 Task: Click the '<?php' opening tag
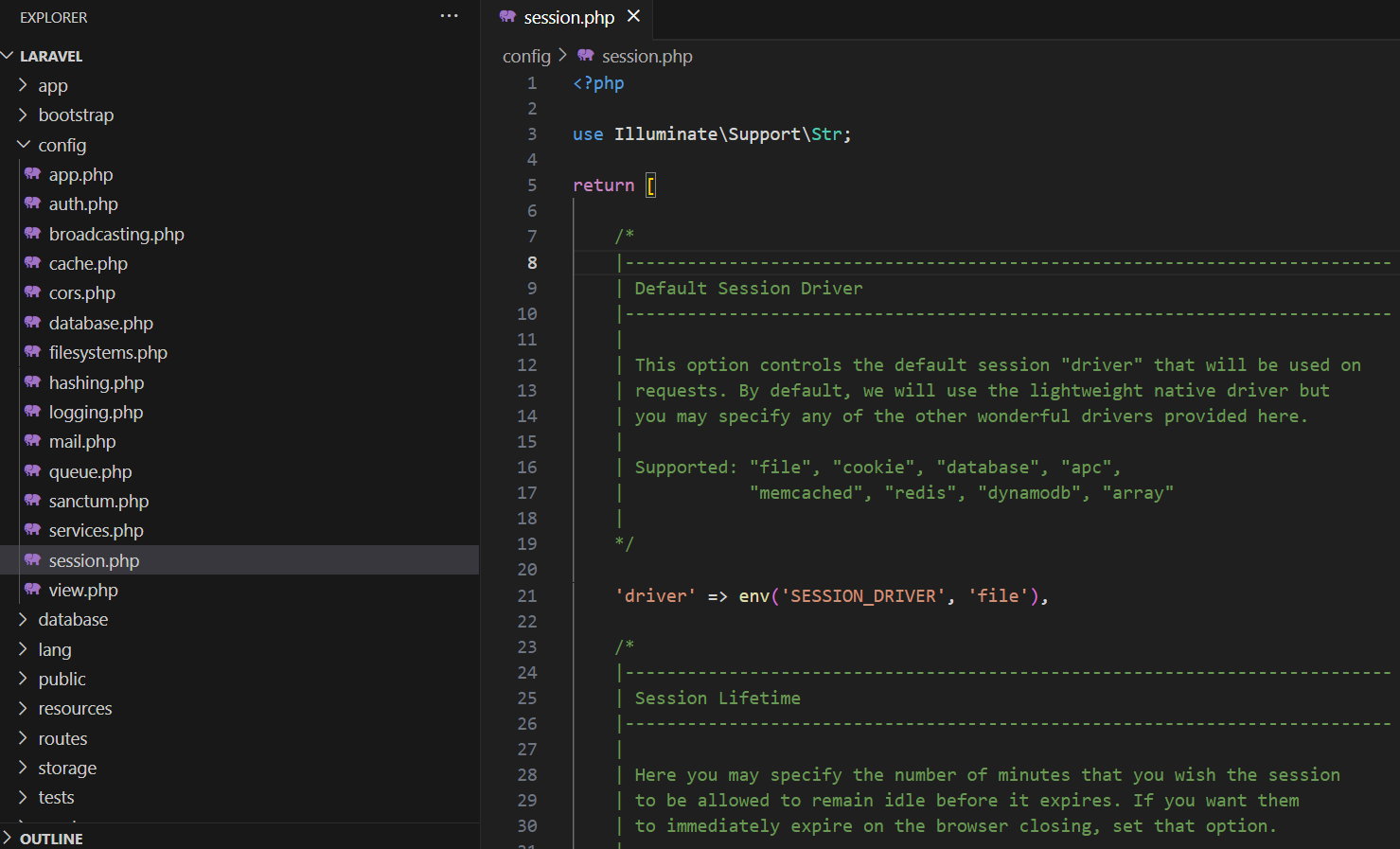[598, 83]
